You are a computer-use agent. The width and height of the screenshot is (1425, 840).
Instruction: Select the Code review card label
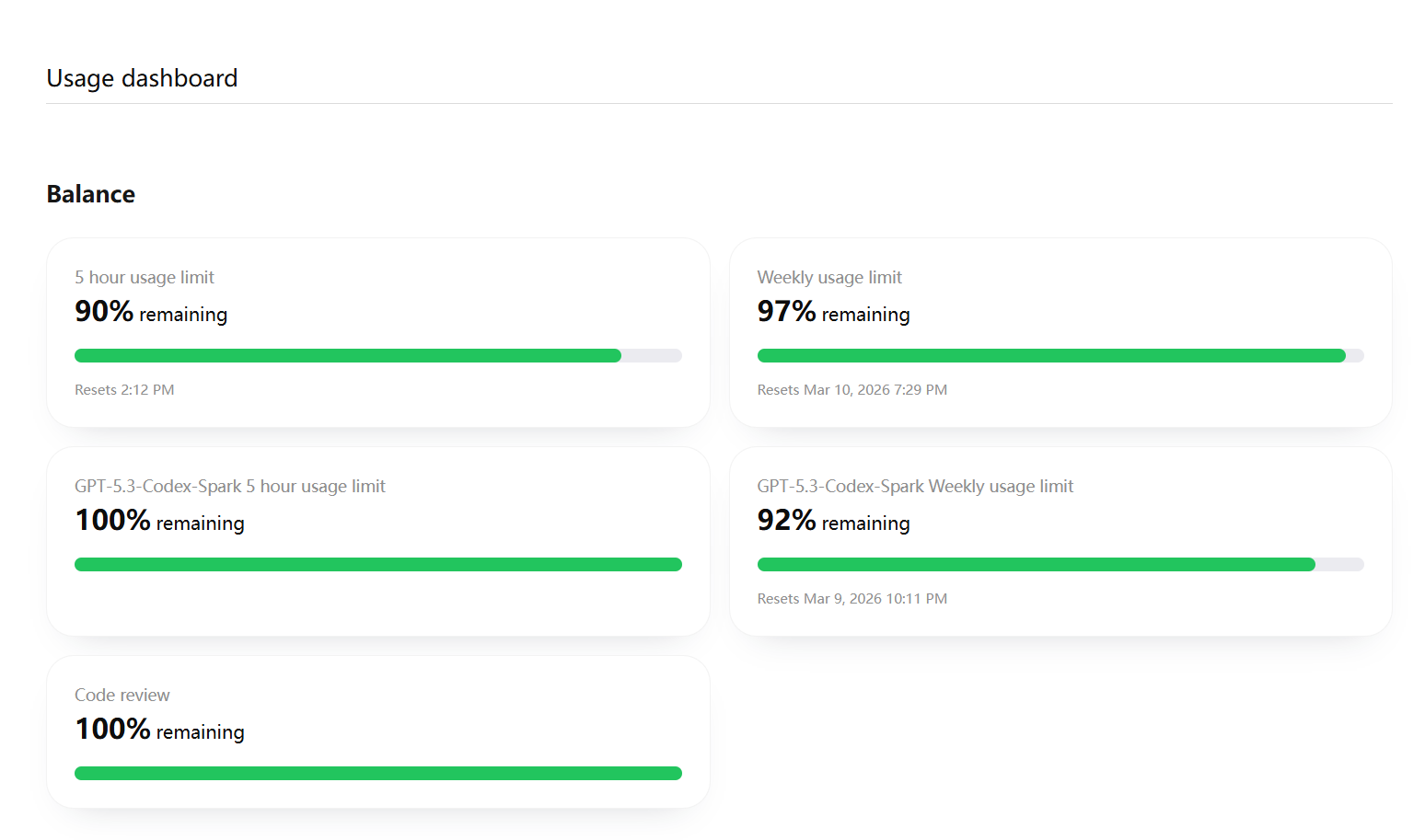pos(122,695)
